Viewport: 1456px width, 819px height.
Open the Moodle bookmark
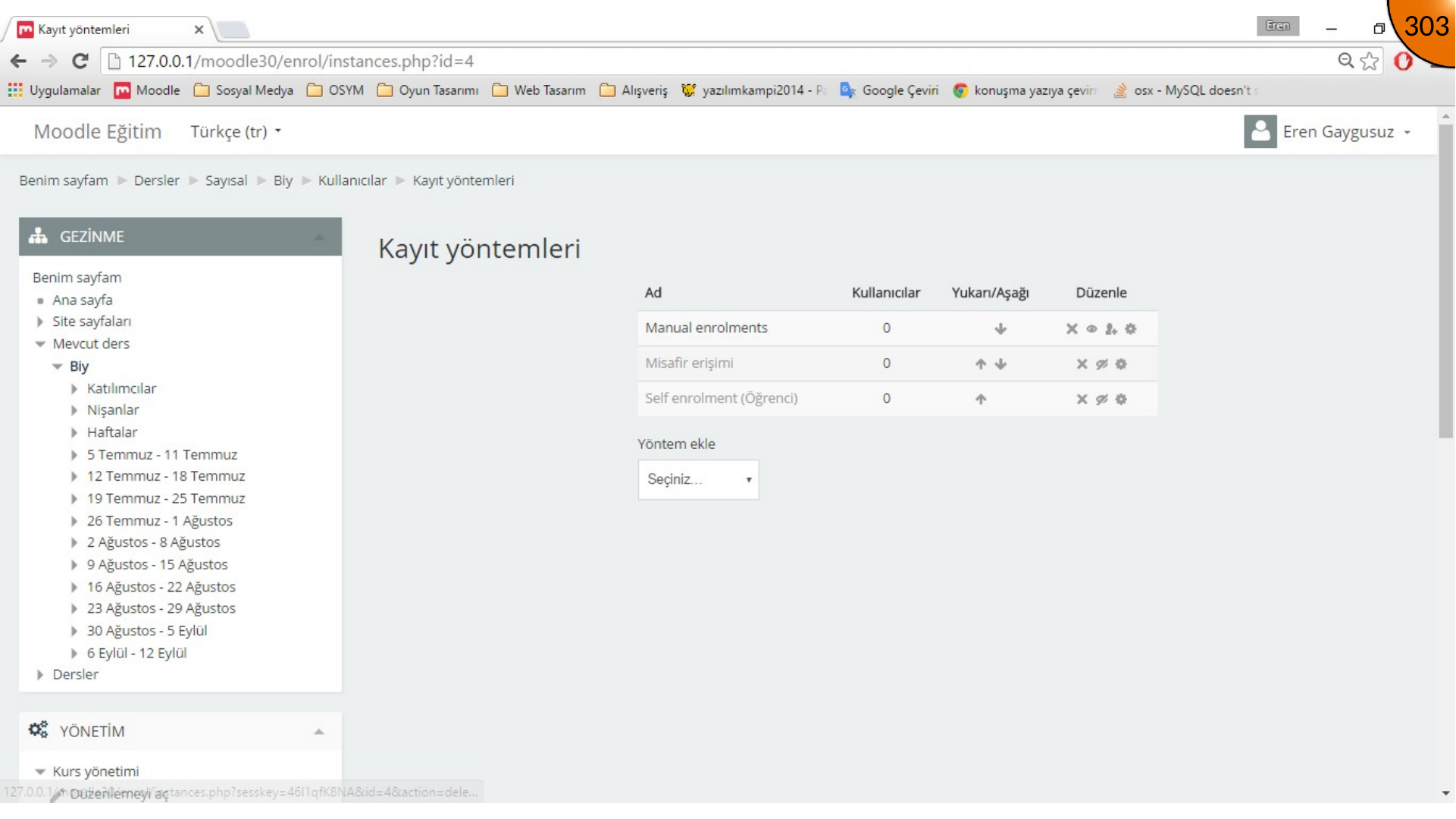click(147, 90)
